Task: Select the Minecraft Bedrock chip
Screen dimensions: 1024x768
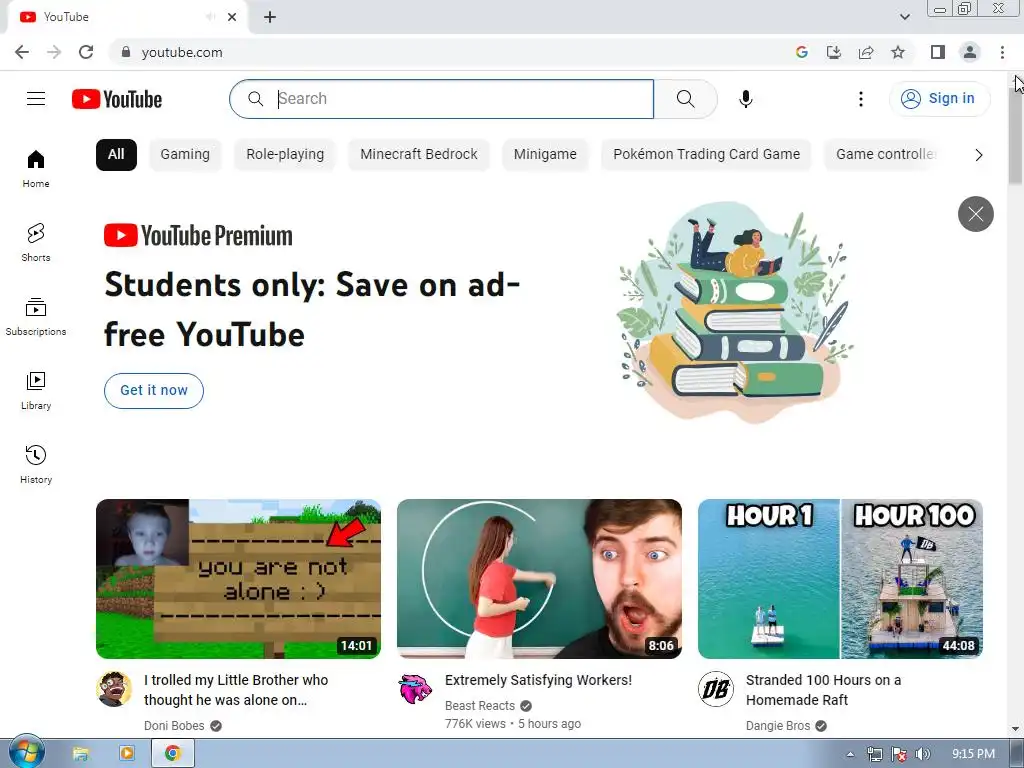Action: coord(419,155)
